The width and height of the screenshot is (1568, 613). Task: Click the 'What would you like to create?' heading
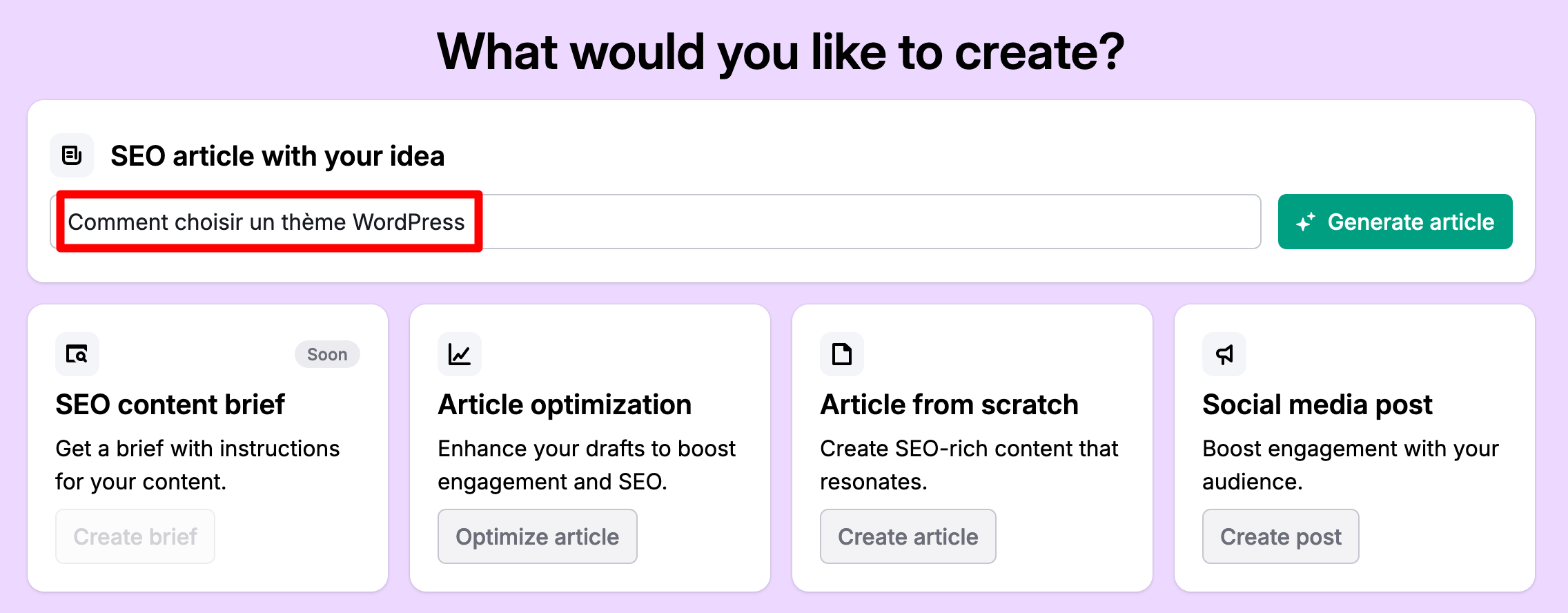[781, 52]
